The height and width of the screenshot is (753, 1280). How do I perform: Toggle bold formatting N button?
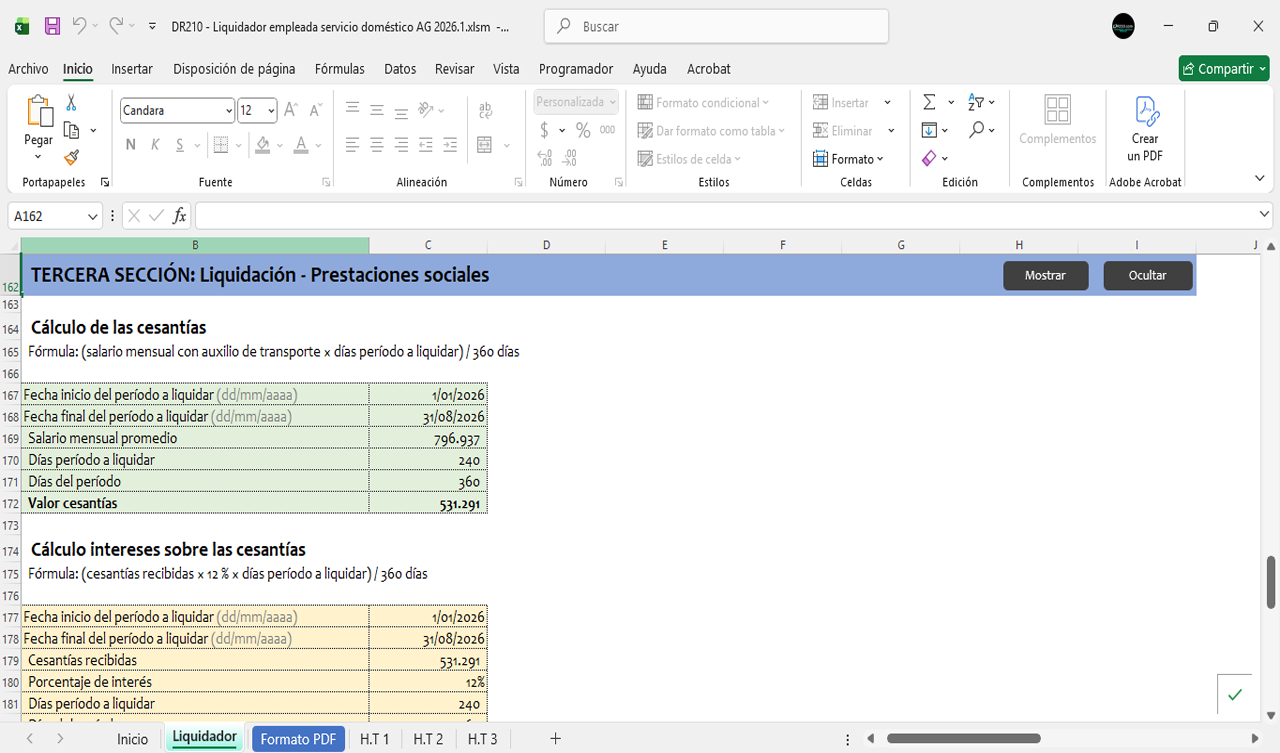(x=131, y=145)
